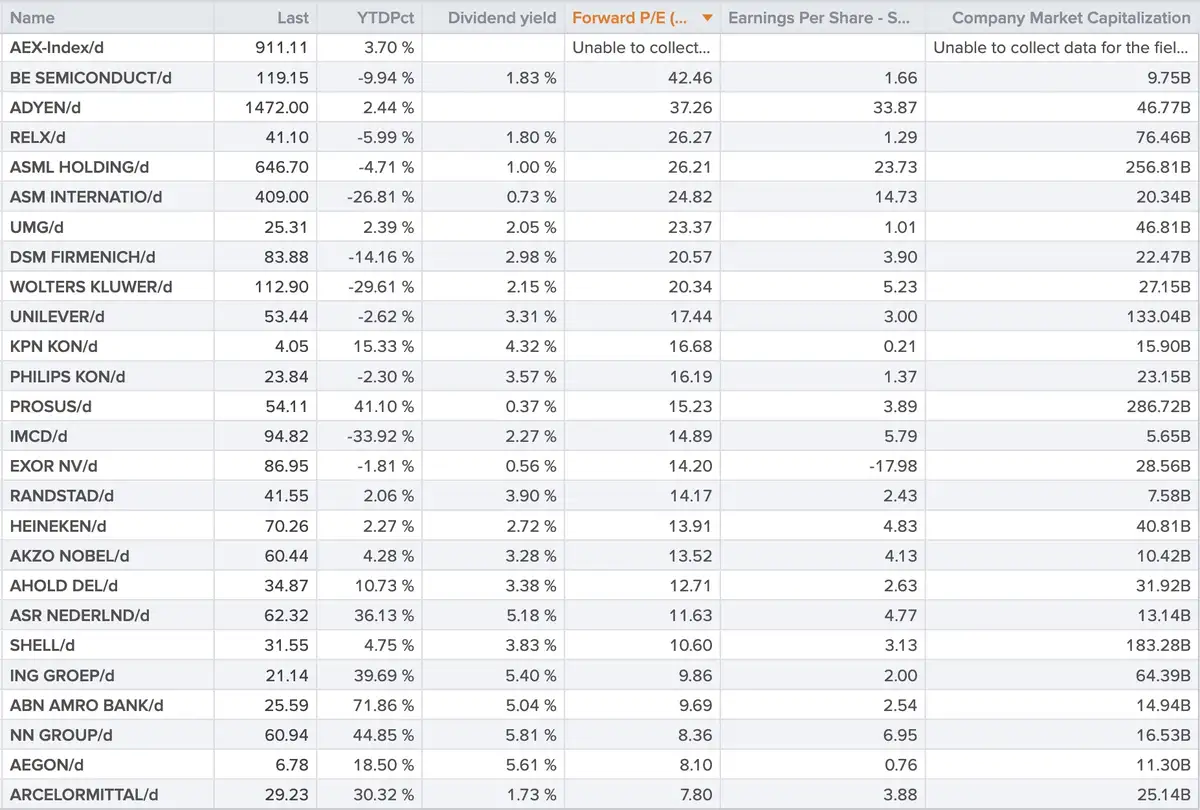Screen dimensions: 1200x810
Task: Select ASR NEDERLND/d instrument name
Action: point(79,617)
